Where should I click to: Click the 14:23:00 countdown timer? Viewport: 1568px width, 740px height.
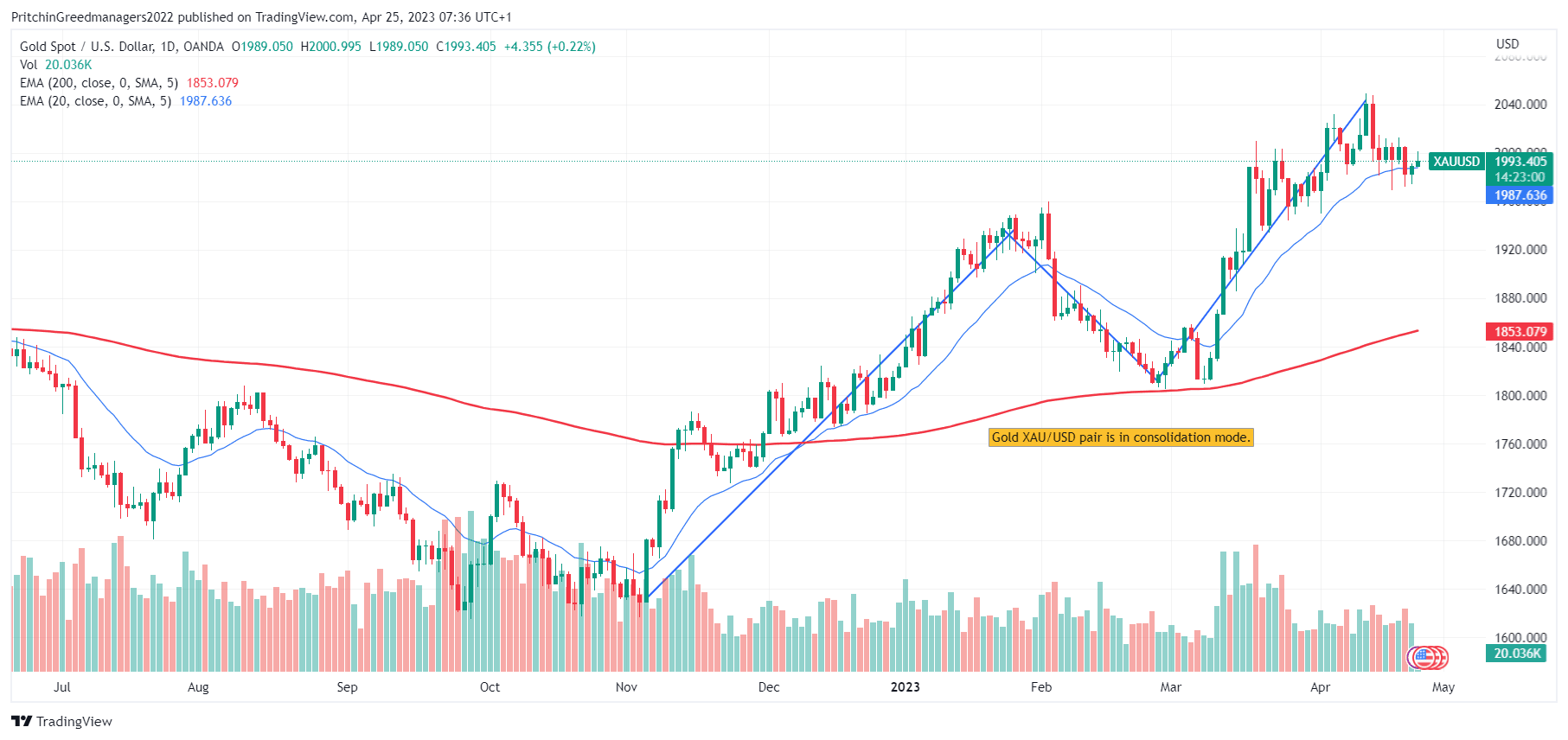[x=1520, y=177]
